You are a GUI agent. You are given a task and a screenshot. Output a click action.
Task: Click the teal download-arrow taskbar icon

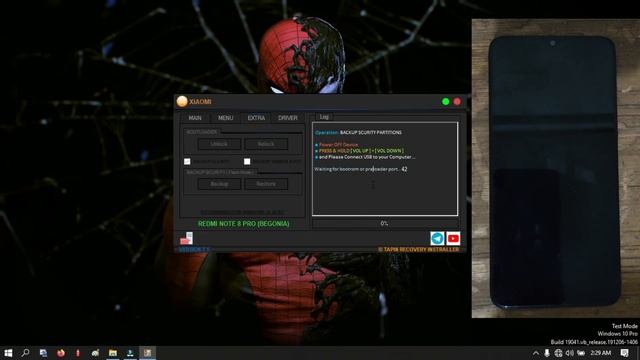130,353
